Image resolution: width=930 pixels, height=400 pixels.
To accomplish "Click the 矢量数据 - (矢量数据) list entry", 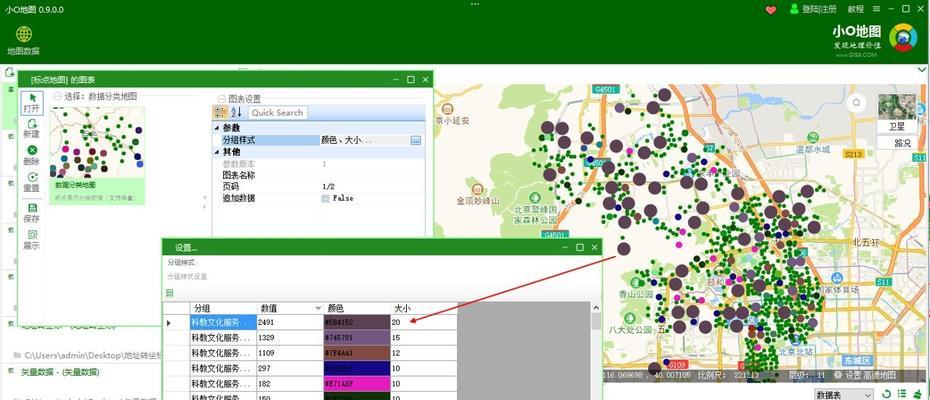I will [60, 373].
